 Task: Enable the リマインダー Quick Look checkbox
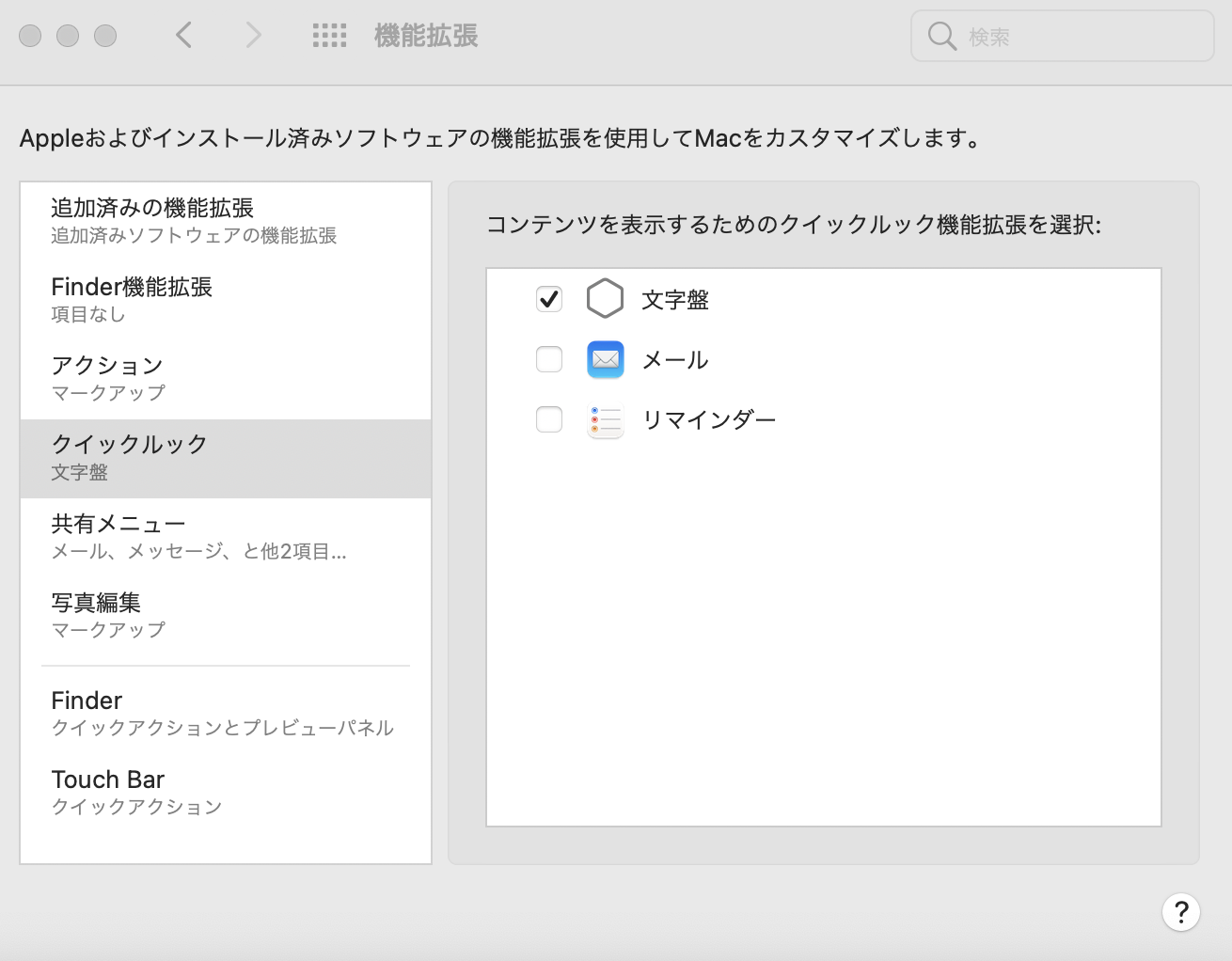[549, 419]
